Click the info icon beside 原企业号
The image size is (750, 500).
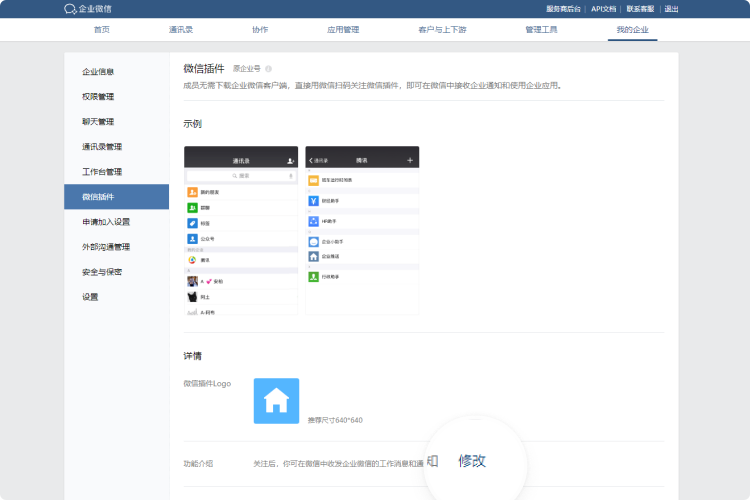[268, 69]
